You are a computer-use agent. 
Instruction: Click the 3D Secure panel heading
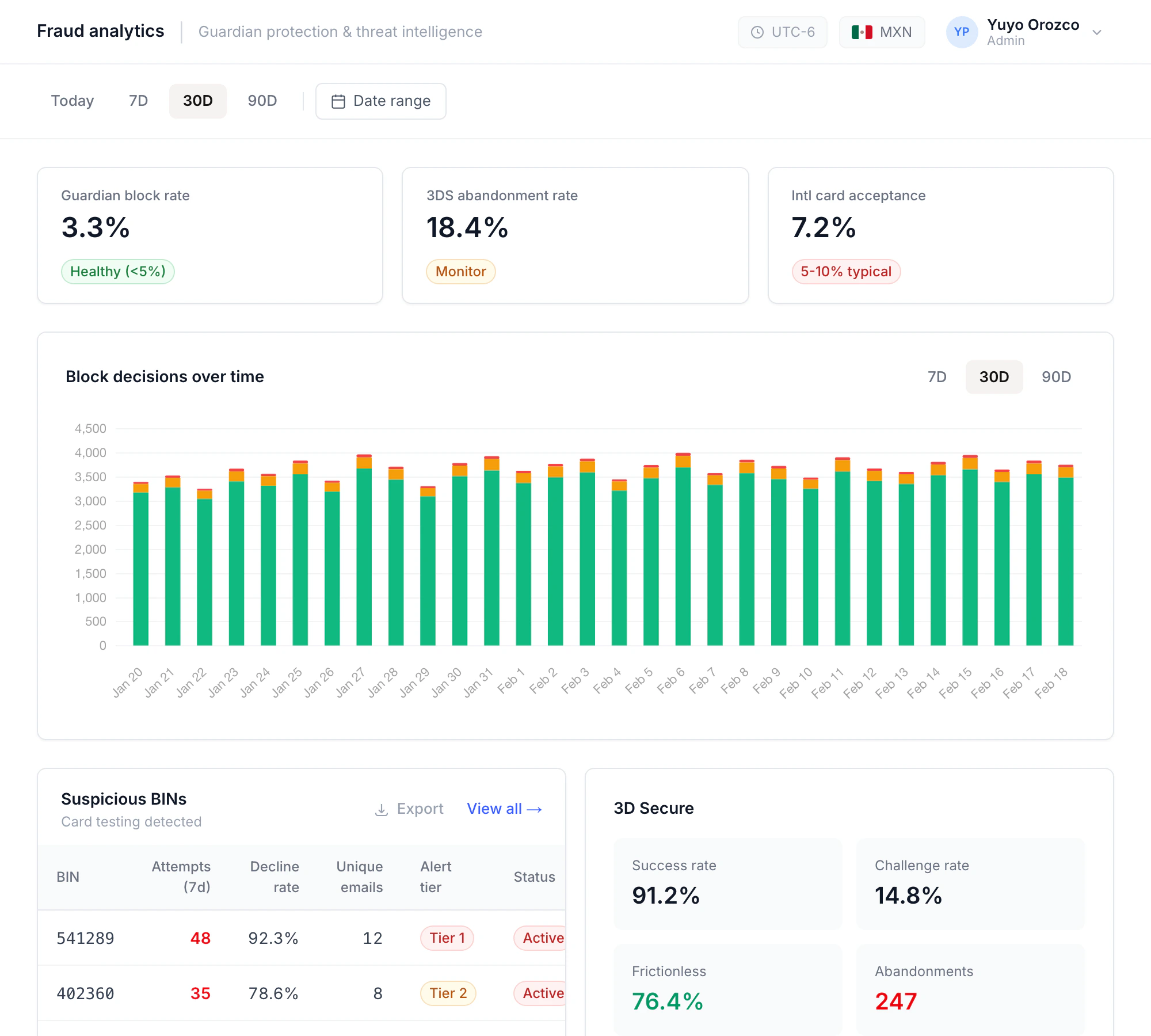pyautogui.click(x=654, y=809)
